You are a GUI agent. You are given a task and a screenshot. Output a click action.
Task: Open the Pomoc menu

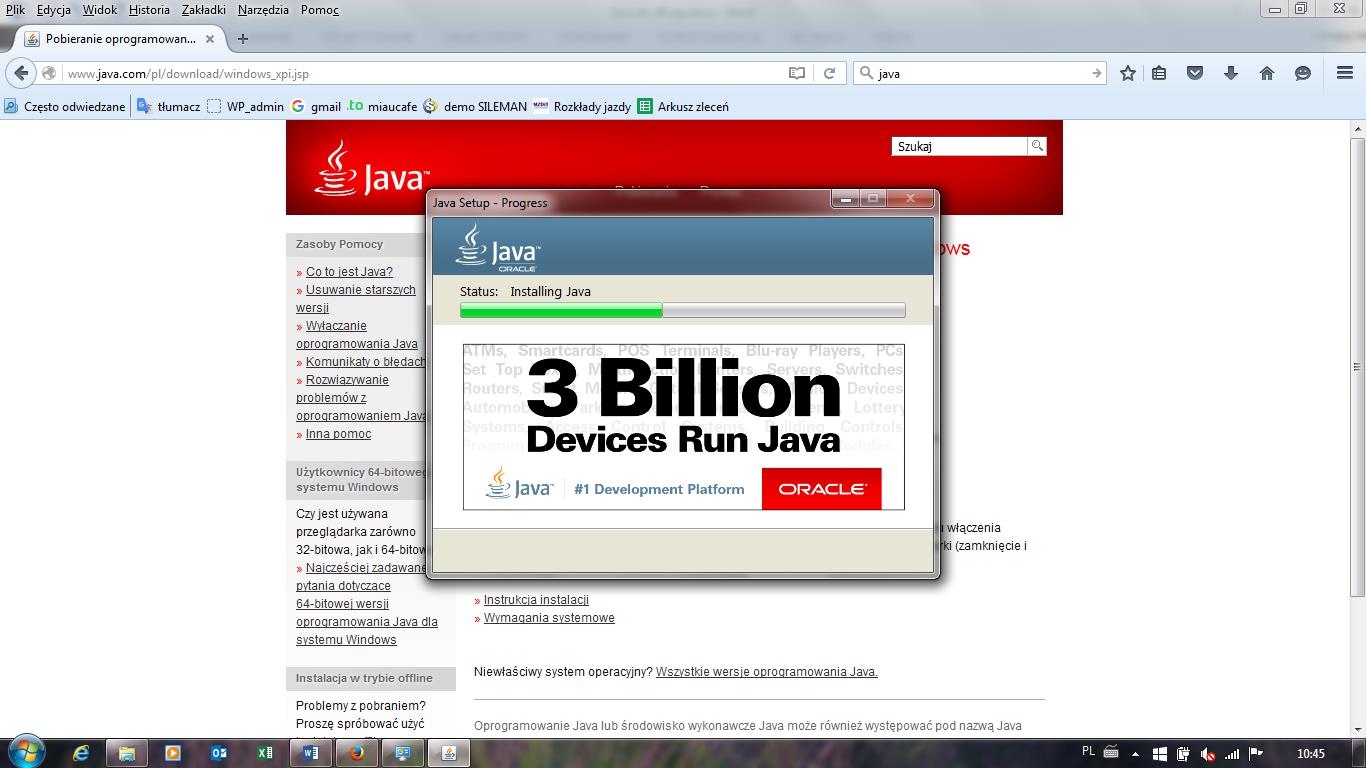point(320,10)
